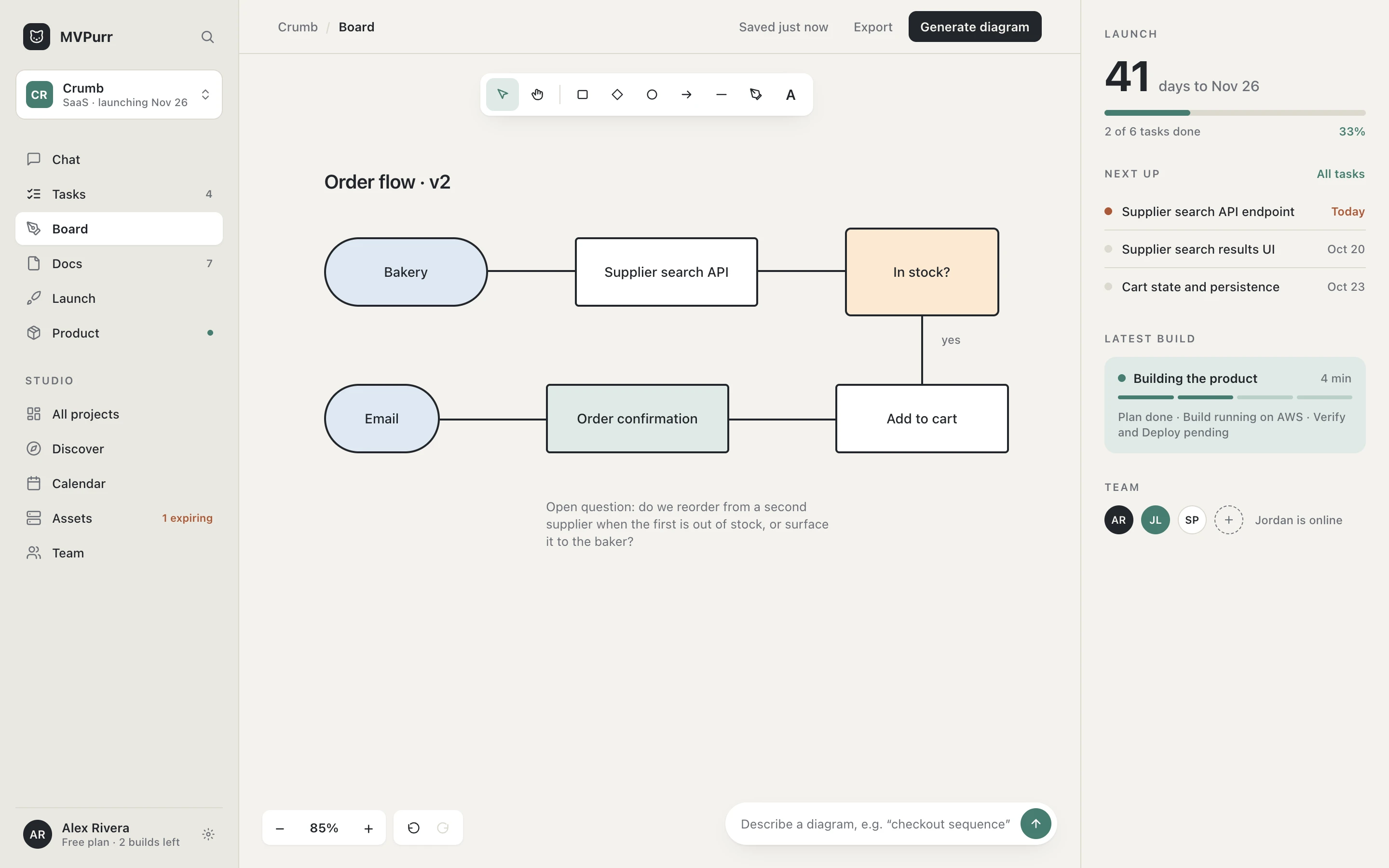Undo the last board action

point(414,828)
